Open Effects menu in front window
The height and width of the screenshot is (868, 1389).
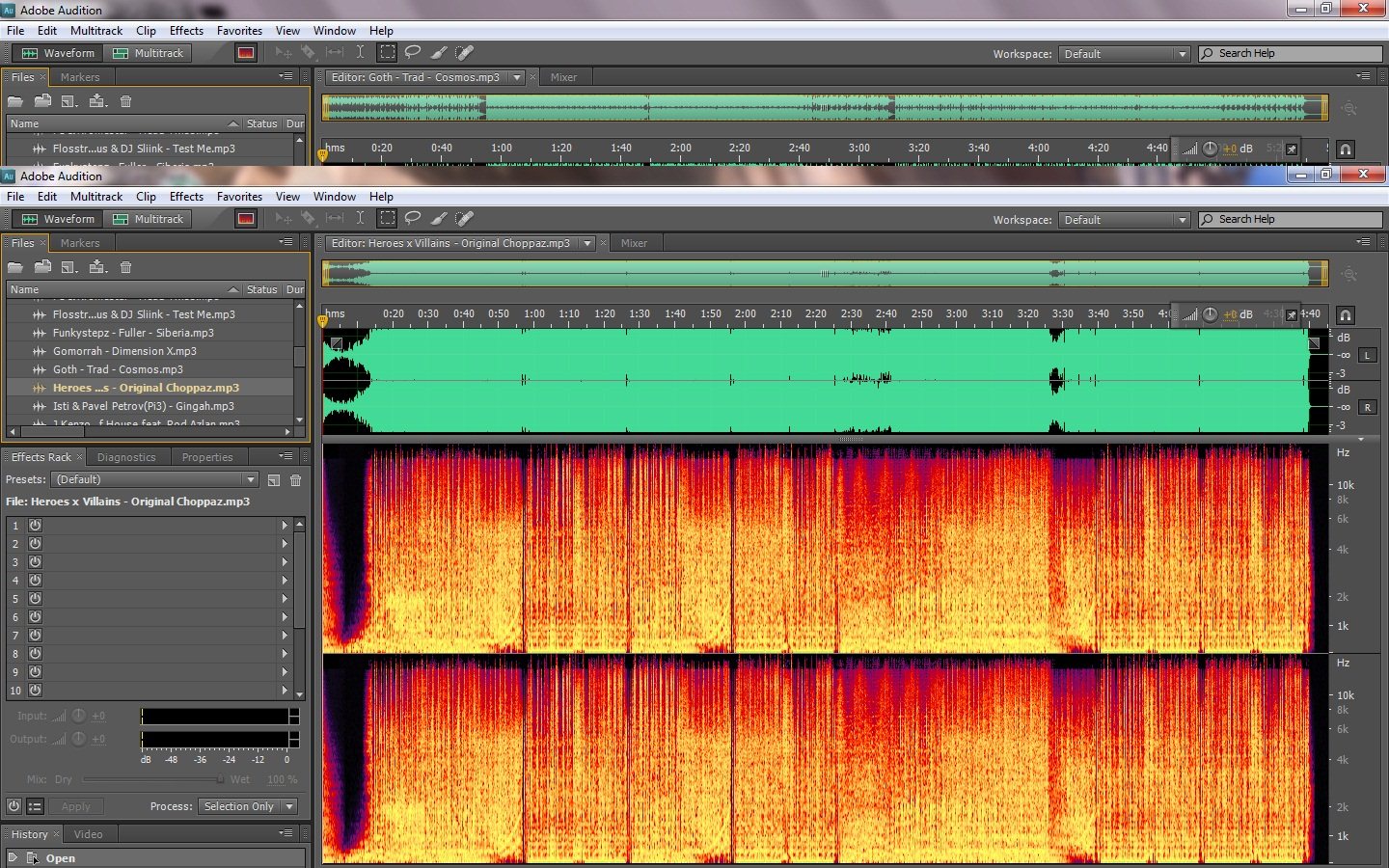(x=186, y=197)
